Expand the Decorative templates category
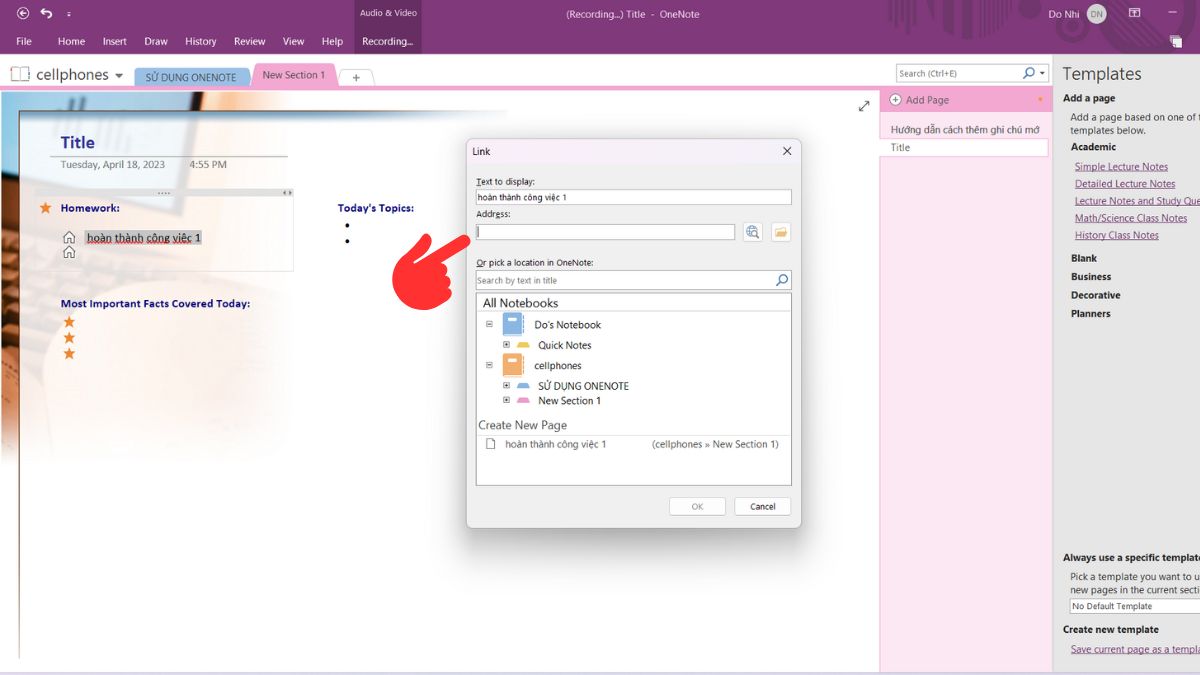This screenshot has height=675, width=1200. tap(1096, 295)
